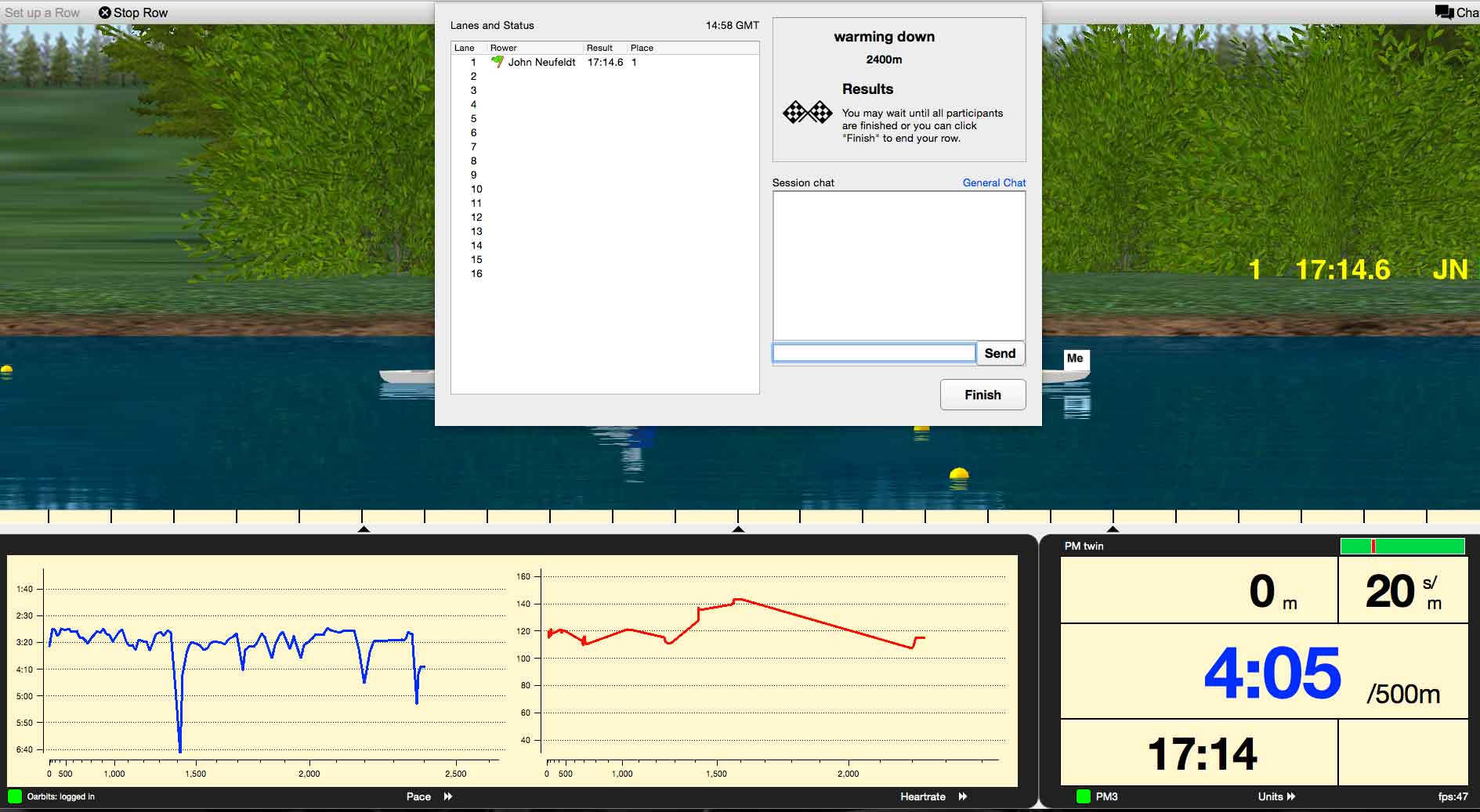The height and width of the screenshot is (812, 1480).
Task: Click the Lanes and Status heading
Action: pos(492,25)
